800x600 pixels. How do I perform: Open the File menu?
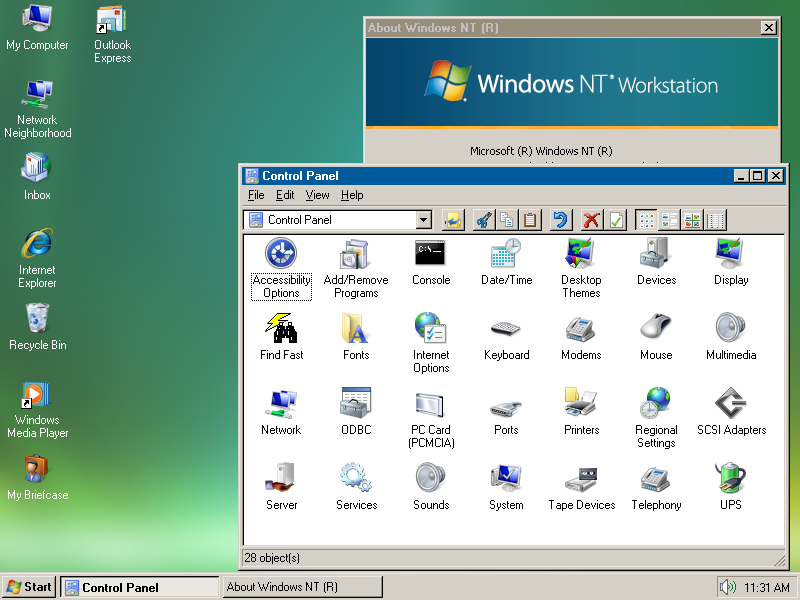[x=256, y=195]
